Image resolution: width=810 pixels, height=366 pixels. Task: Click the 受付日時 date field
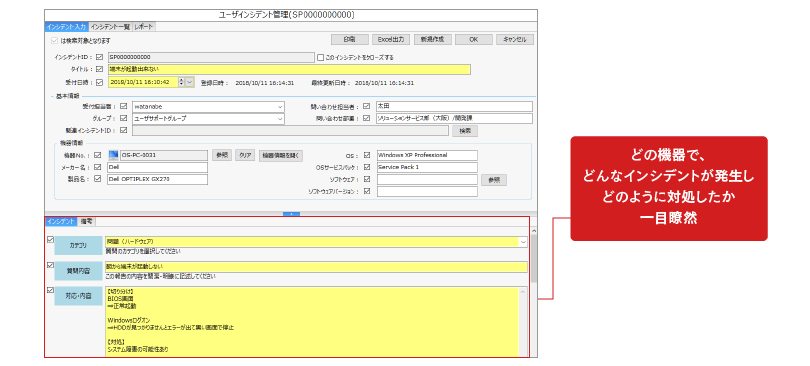[x=143, y=82]
